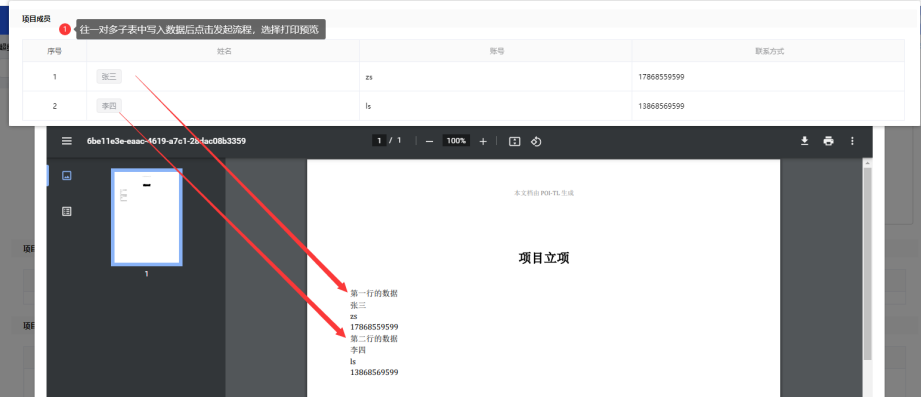The height and width of the screenshot is (397, 922).
Task: Click the red step 1 annotation badge
Action: 65,29
